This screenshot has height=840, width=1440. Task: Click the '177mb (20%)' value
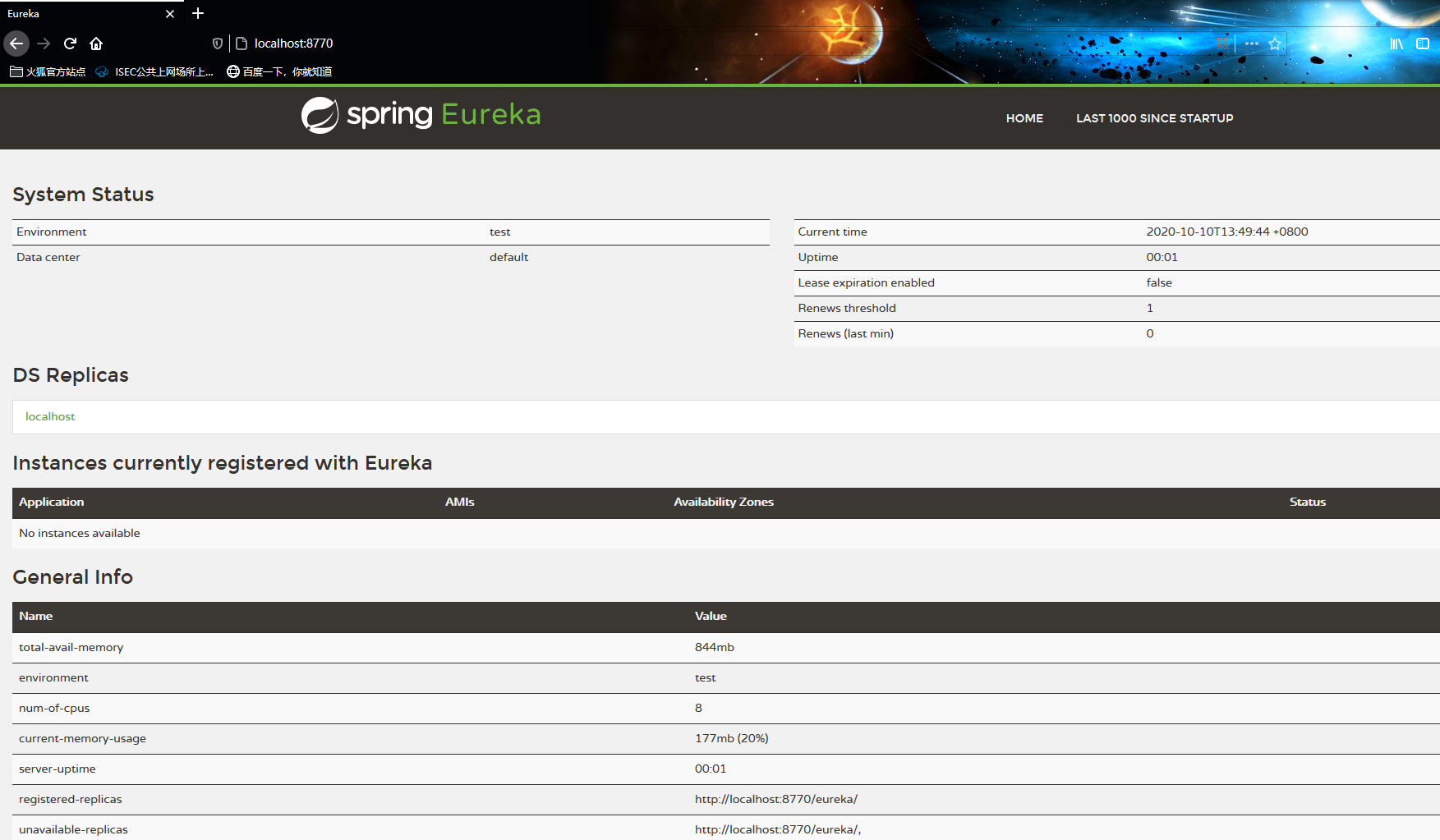click(x=732, y=738)
